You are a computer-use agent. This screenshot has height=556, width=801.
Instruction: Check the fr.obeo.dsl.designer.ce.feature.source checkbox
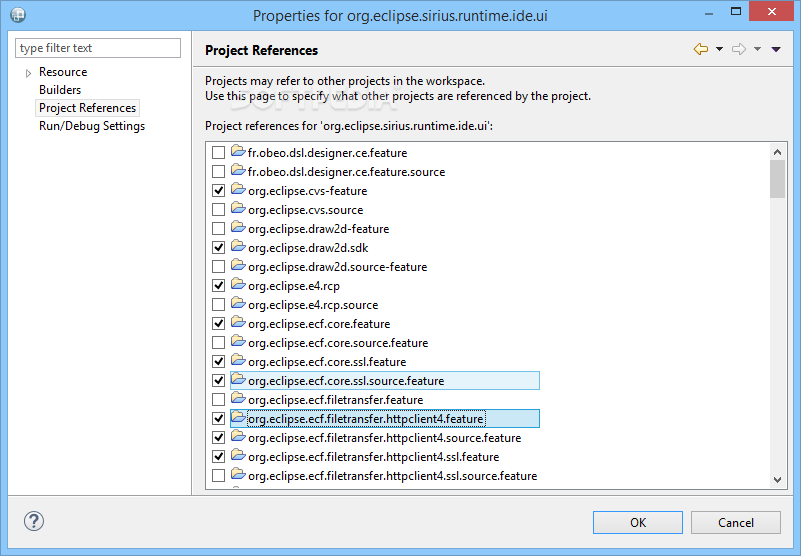pos(218,171)
